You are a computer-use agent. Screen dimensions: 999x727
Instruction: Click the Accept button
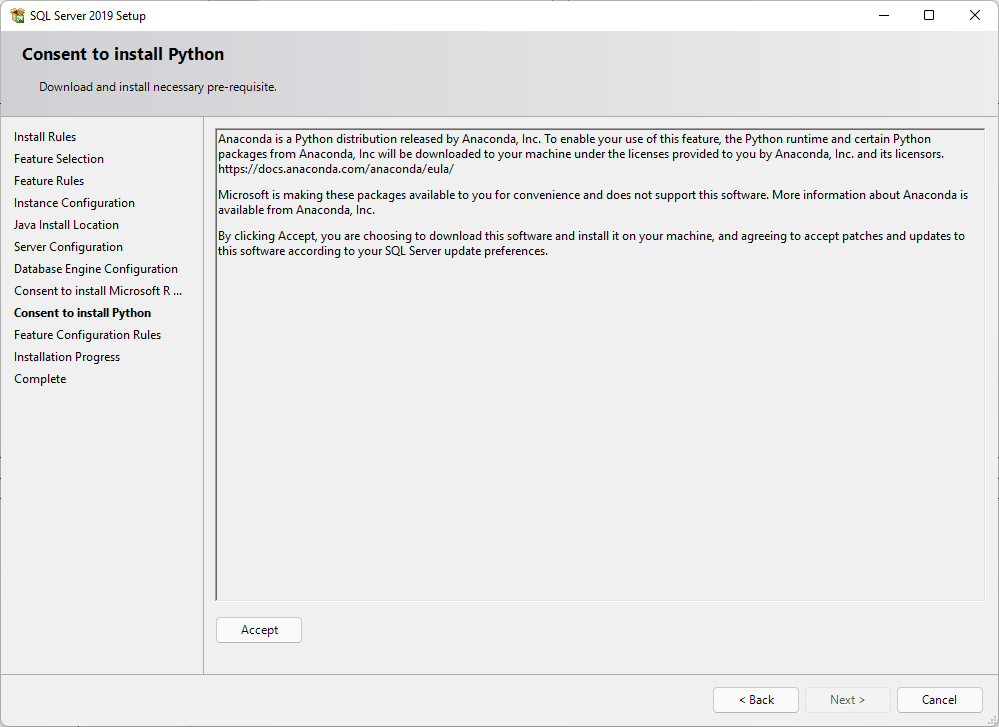click(x=259, y=630)
